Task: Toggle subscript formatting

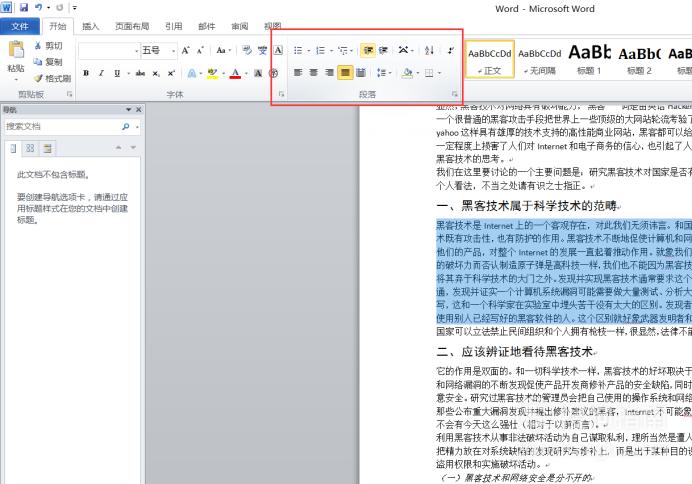Action: click(x=156, y=73)
